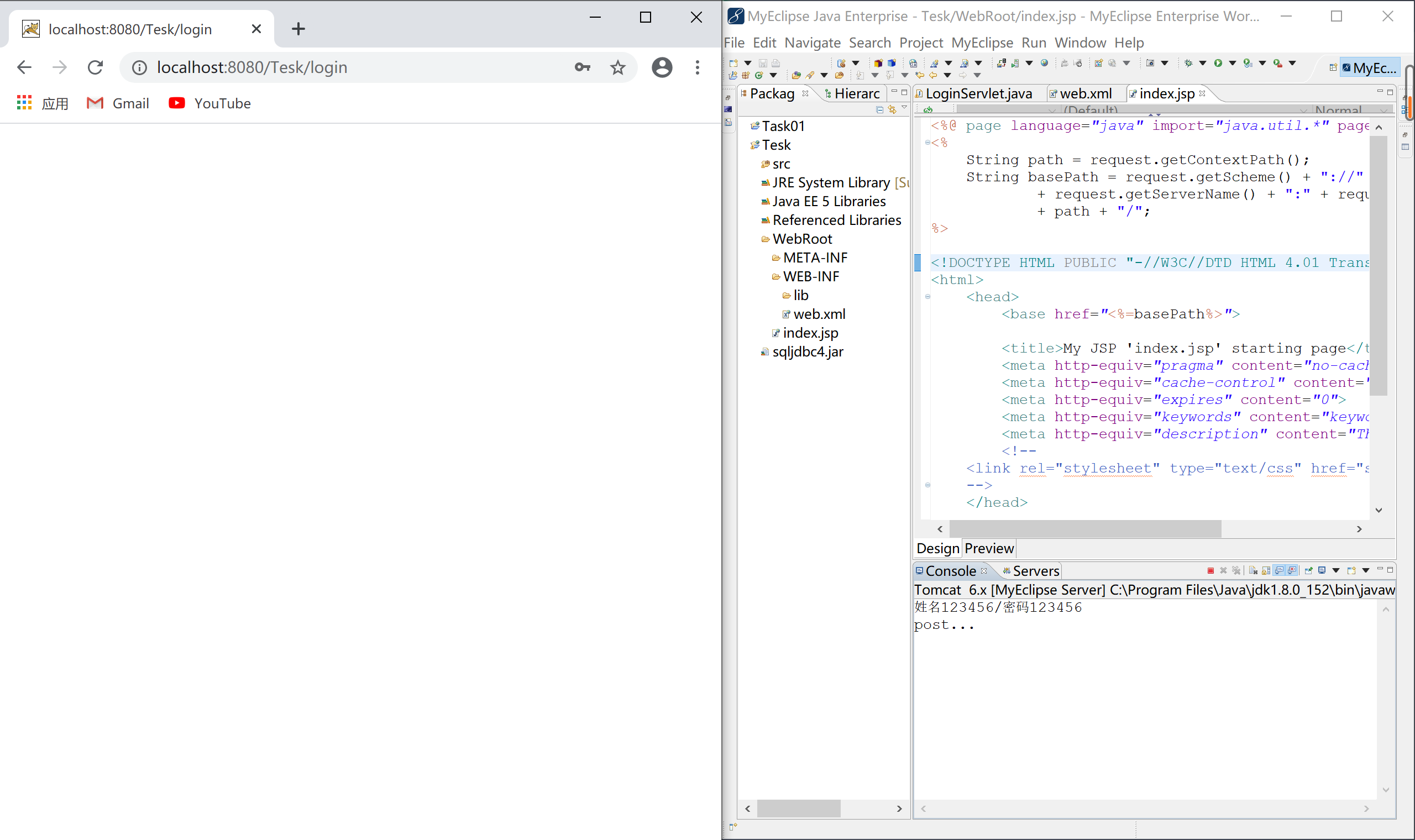The image size is (1415, 840).
Task: Click the Chrome address bar URL
Action: point(253,67)
